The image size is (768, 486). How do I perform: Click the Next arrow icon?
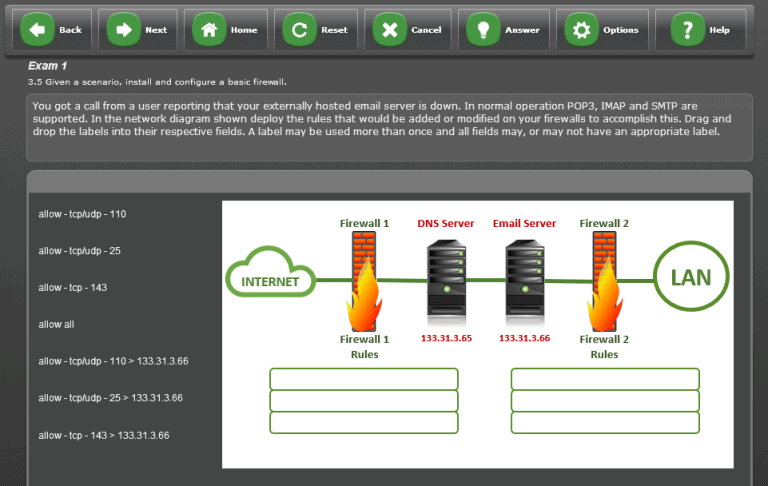(x=123, y=30)
